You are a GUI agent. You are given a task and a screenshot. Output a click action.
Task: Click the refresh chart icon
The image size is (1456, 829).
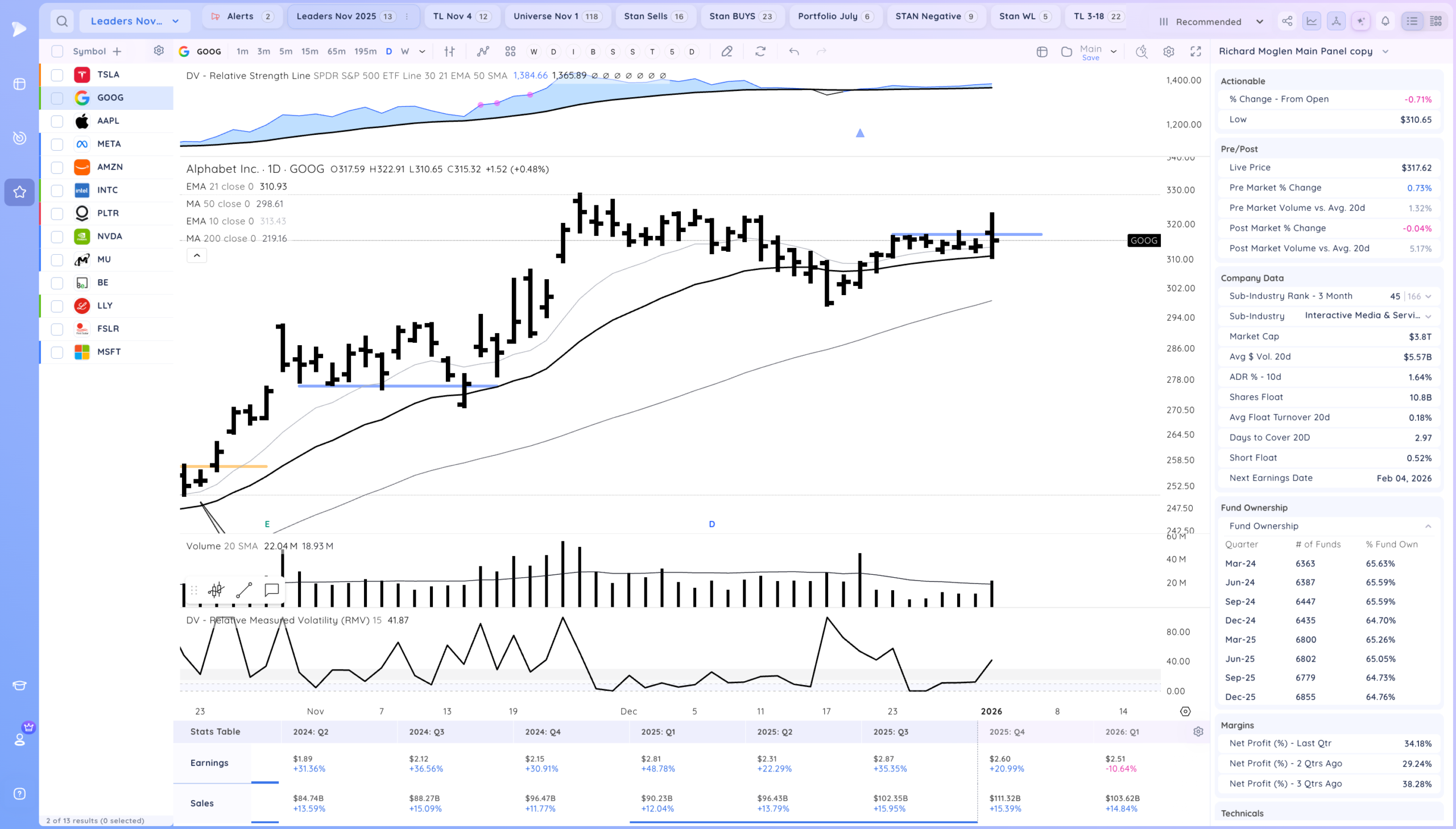coord(760,51)
